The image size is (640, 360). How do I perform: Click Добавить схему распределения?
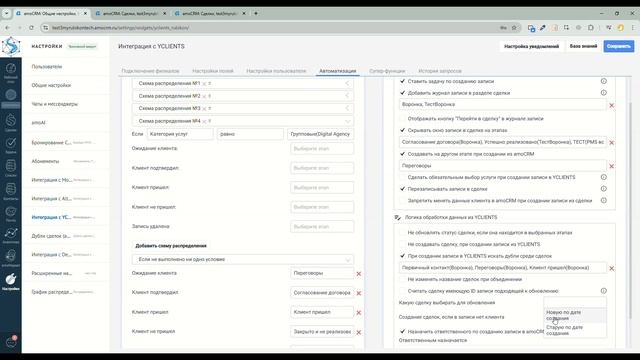click(x=171, y=246)
